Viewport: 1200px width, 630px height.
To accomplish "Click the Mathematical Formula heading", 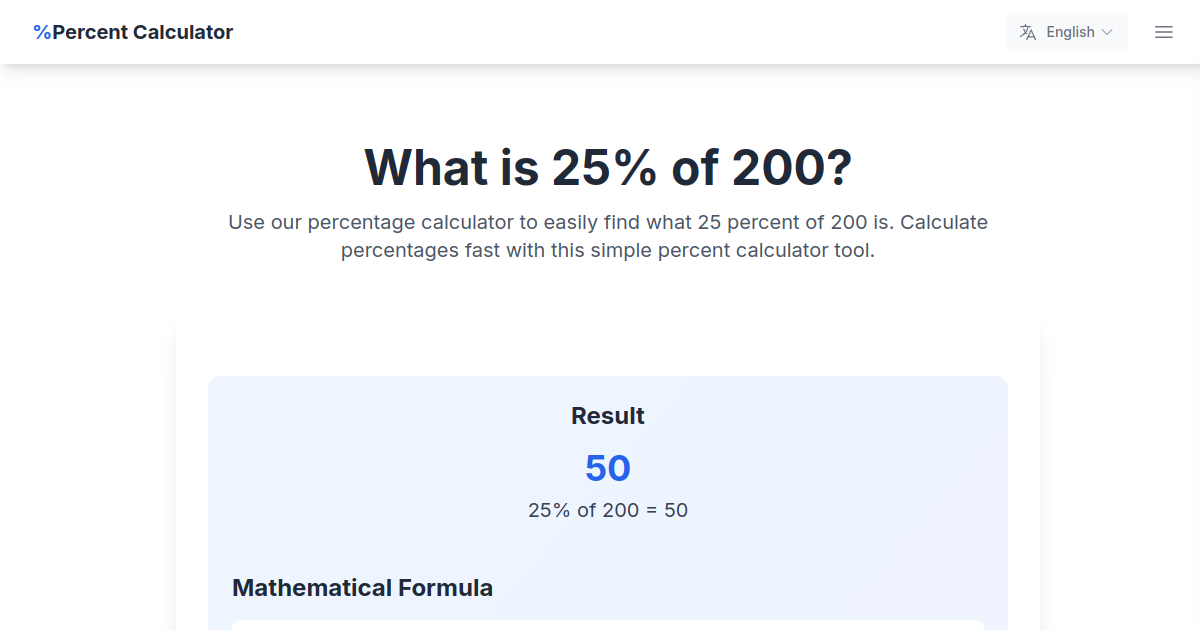I will tap(362, 588).
